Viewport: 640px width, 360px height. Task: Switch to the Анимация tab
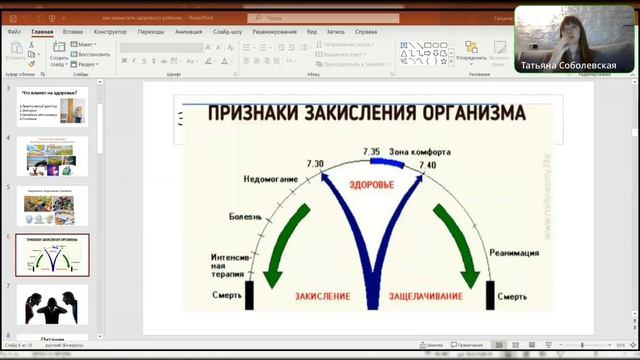(189, 31)
